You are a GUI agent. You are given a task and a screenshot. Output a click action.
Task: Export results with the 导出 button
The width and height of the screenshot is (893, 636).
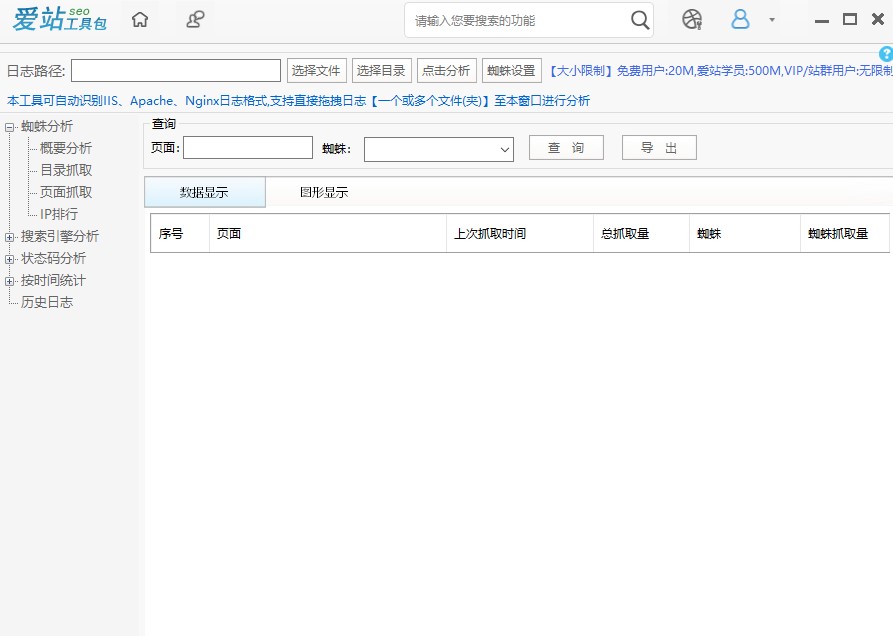[x=659, y=147]
